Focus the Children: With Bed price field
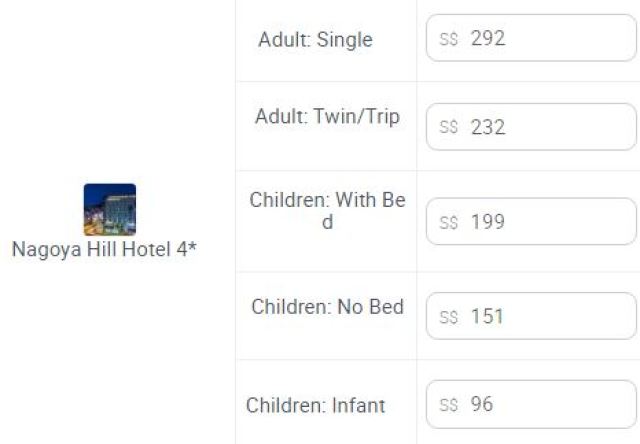This screenshot has width=640, height=444. tap(531, 222)
